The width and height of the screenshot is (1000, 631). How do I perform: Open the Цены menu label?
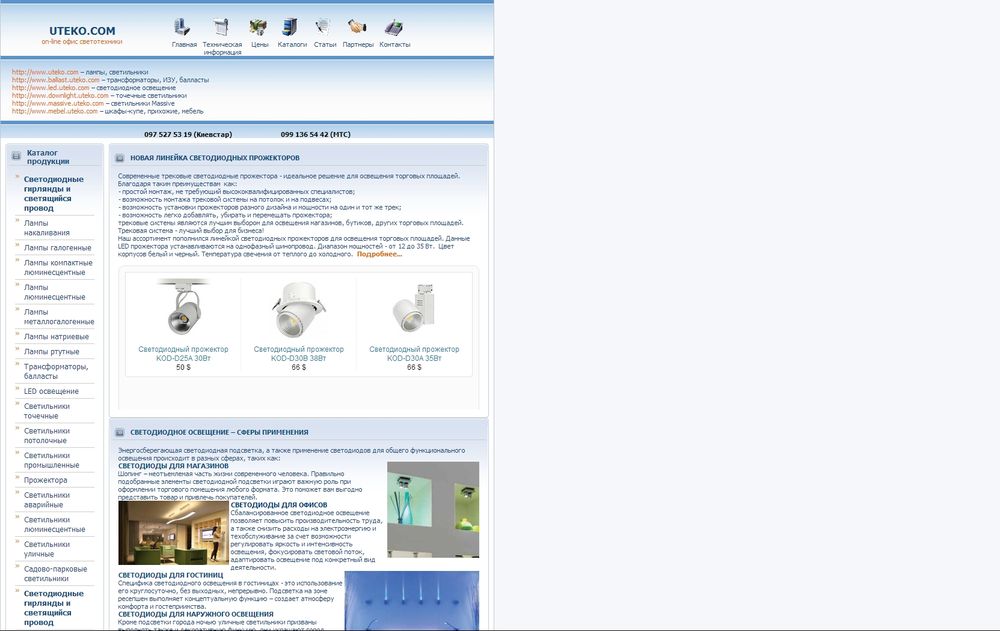coord(260,45)
